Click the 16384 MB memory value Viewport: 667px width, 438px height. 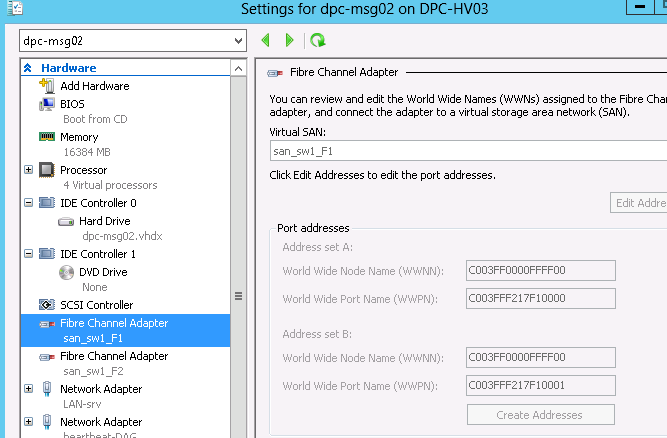coord(87,152)
